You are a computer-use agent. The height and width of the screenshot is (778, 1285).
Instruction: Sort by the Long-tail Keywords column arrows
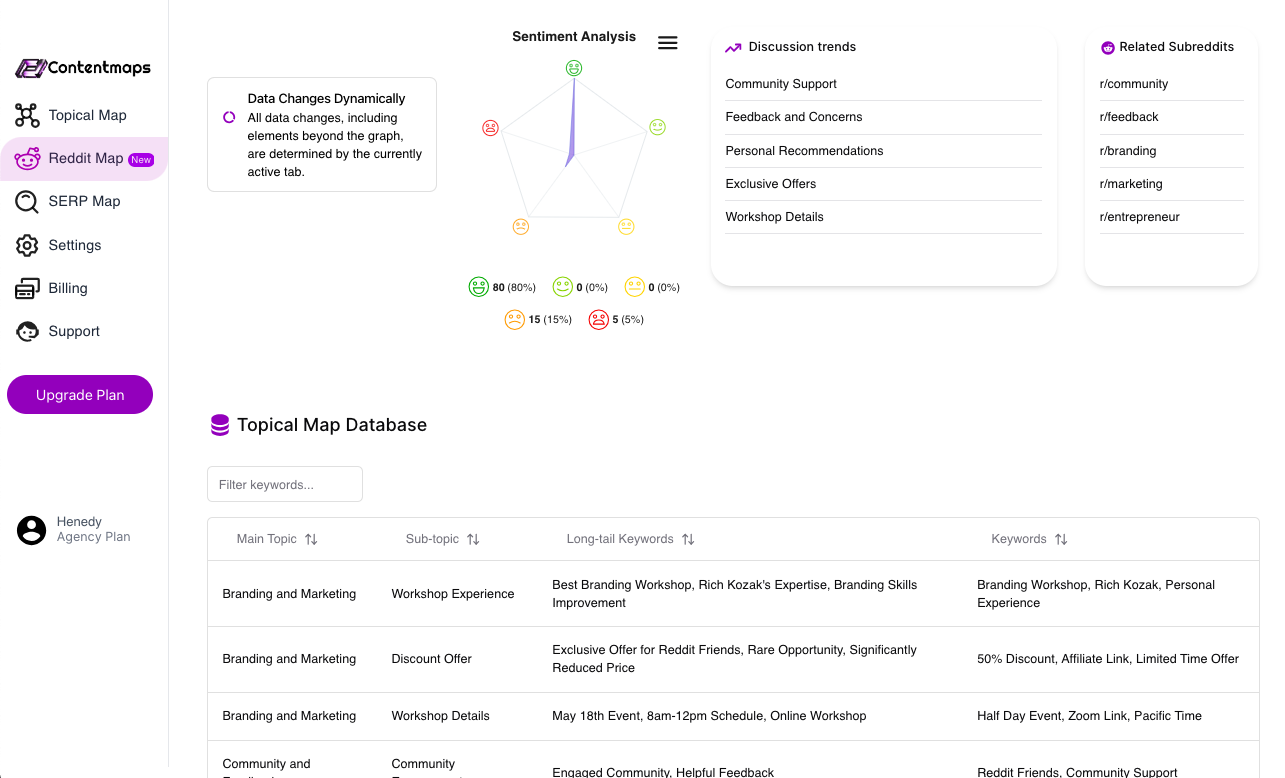point(688,539)
